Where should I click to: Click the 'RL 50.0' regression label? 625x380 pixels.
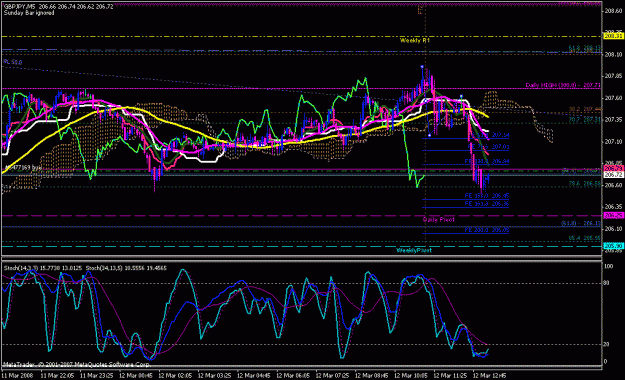[x=13, y=62]
